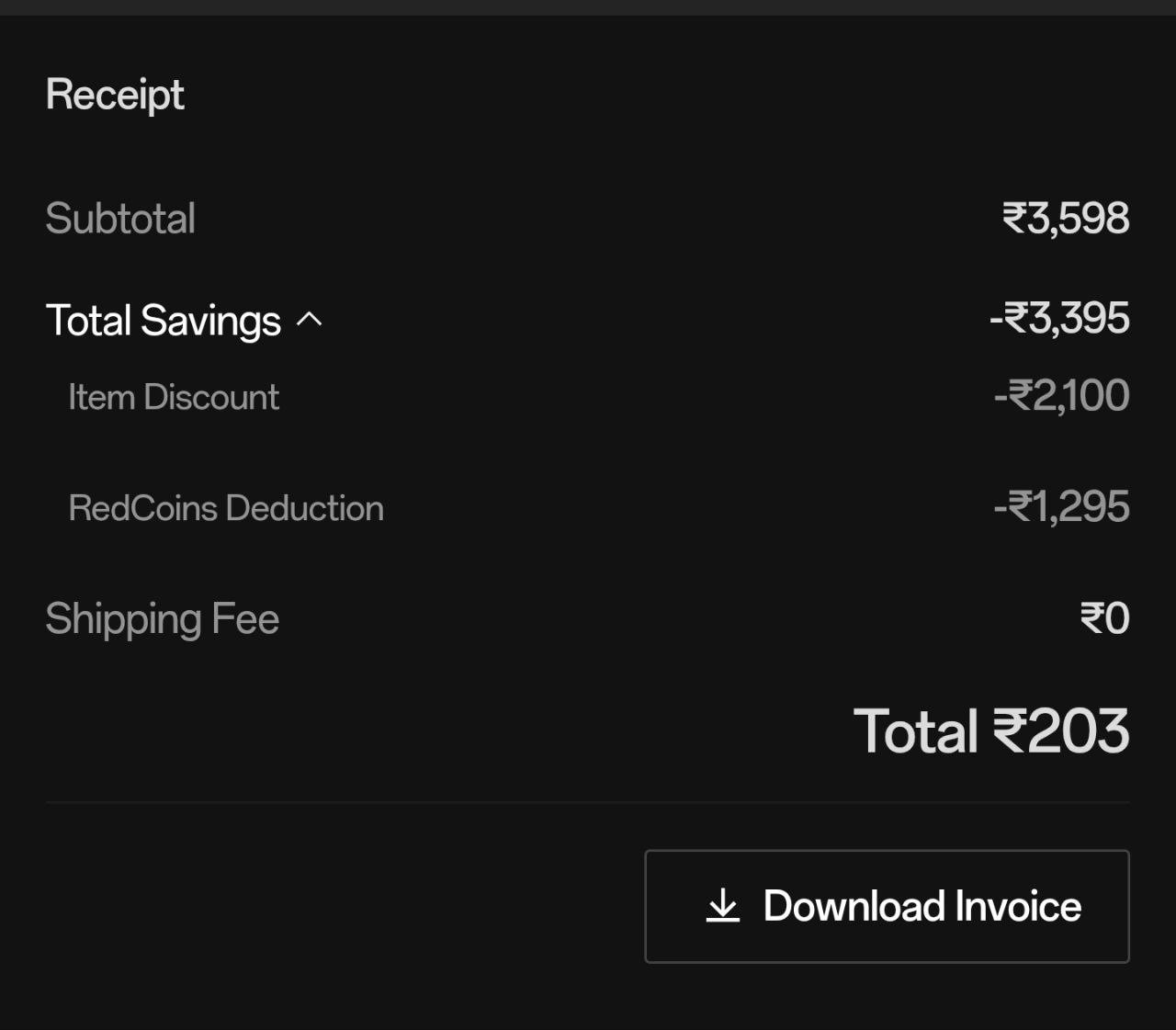
Task: Click the word Total in grand total
Action: pyautogui.click(x=915, y=731)
